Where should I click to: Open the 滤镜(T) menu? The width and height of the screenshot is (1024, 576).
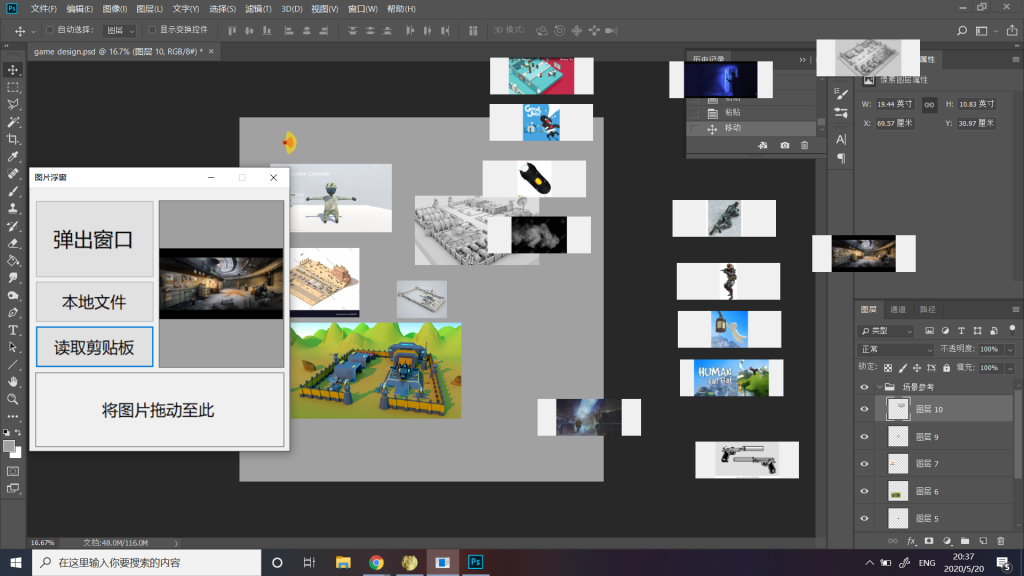tap(258, 9)
